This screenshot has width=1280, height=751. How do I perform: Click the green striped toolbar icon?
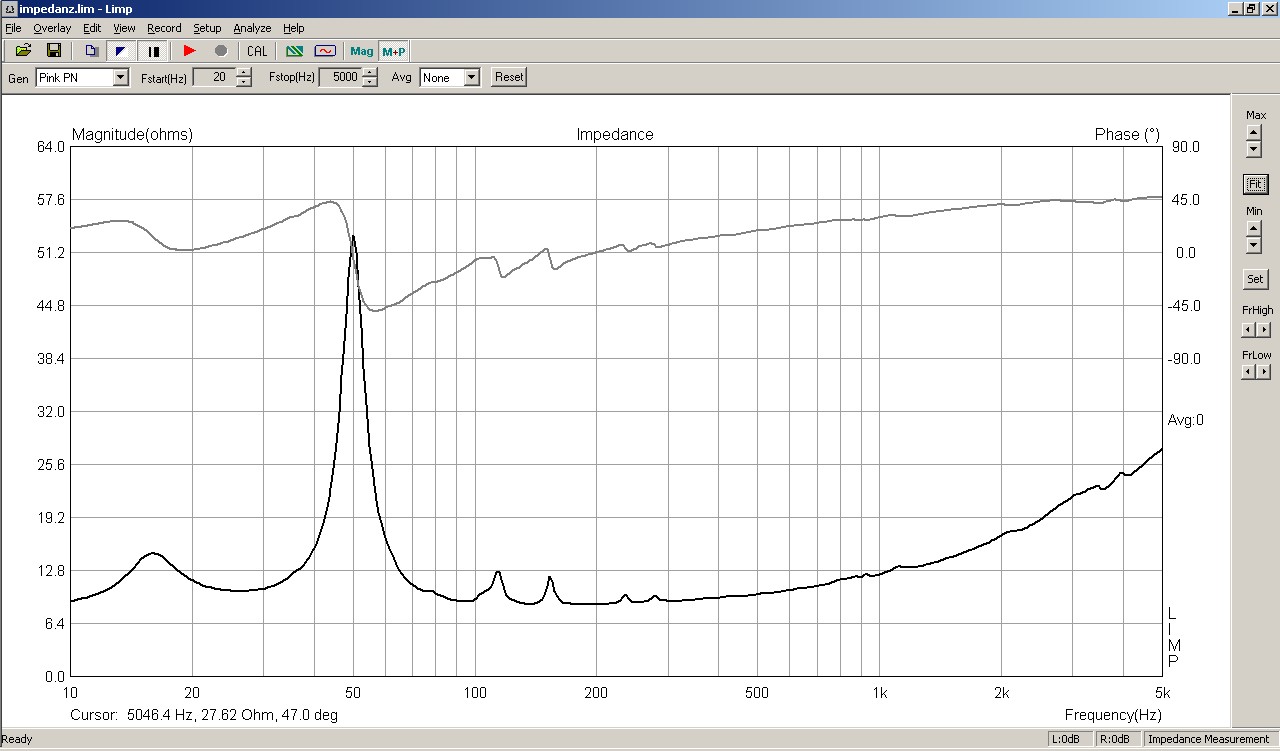(x=294, y=51)
